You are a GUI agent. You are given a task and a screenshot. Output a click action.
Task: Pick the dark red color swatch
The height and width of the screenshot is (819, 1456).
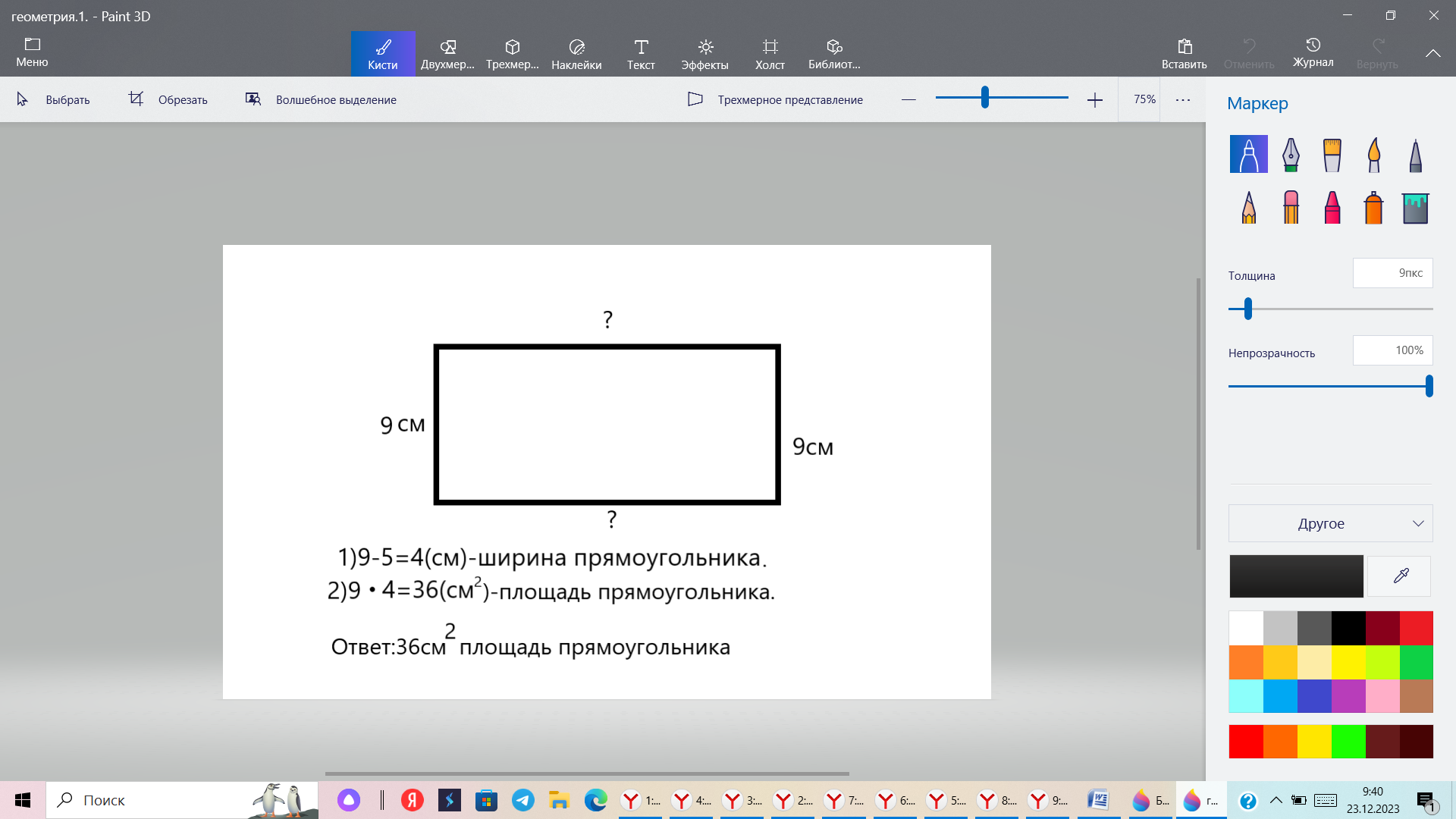[1382, 628]
